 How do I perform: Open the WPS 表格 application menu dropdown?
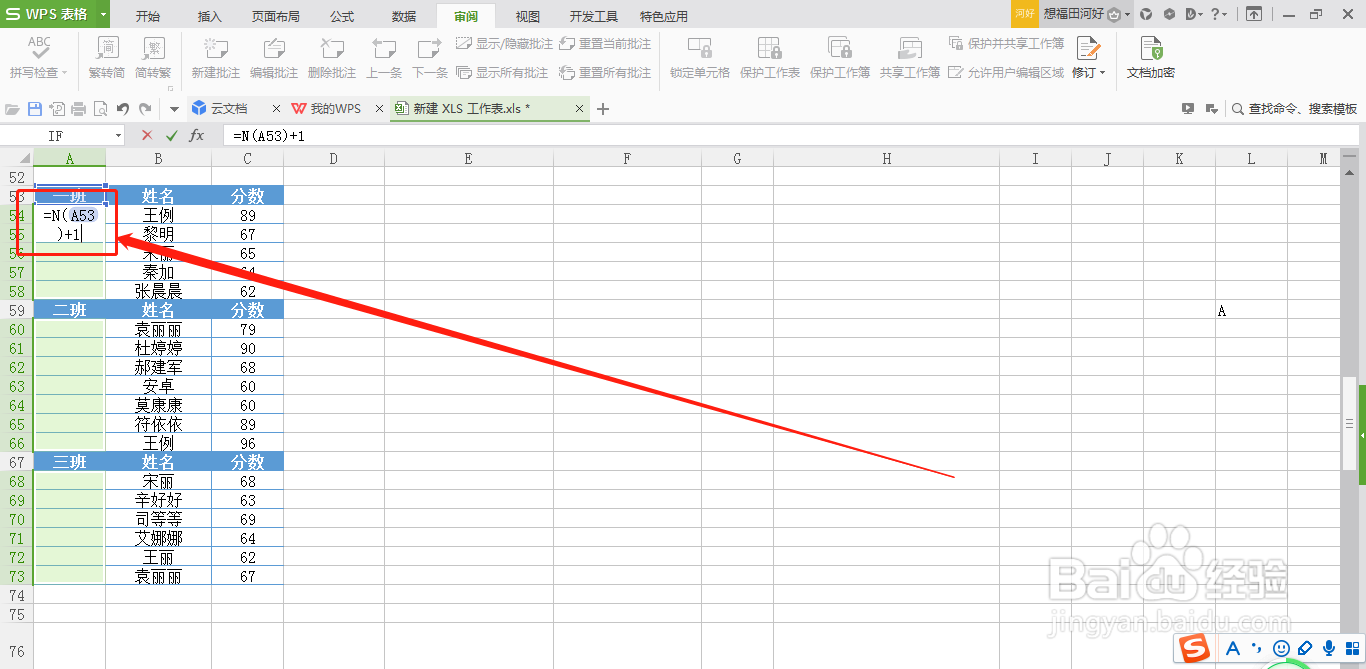click(104, 15)
